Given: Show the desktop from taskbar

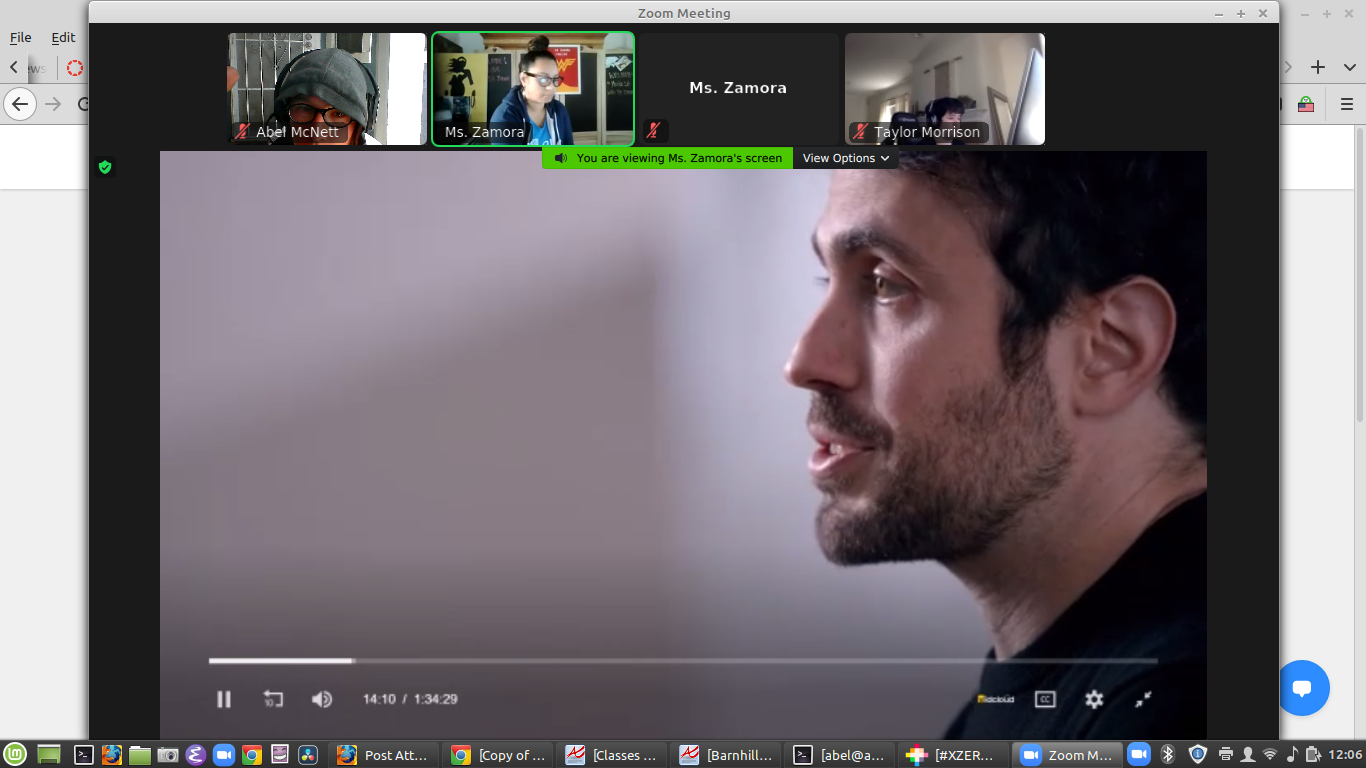Looking at the screenshot, I should point(49,755).
